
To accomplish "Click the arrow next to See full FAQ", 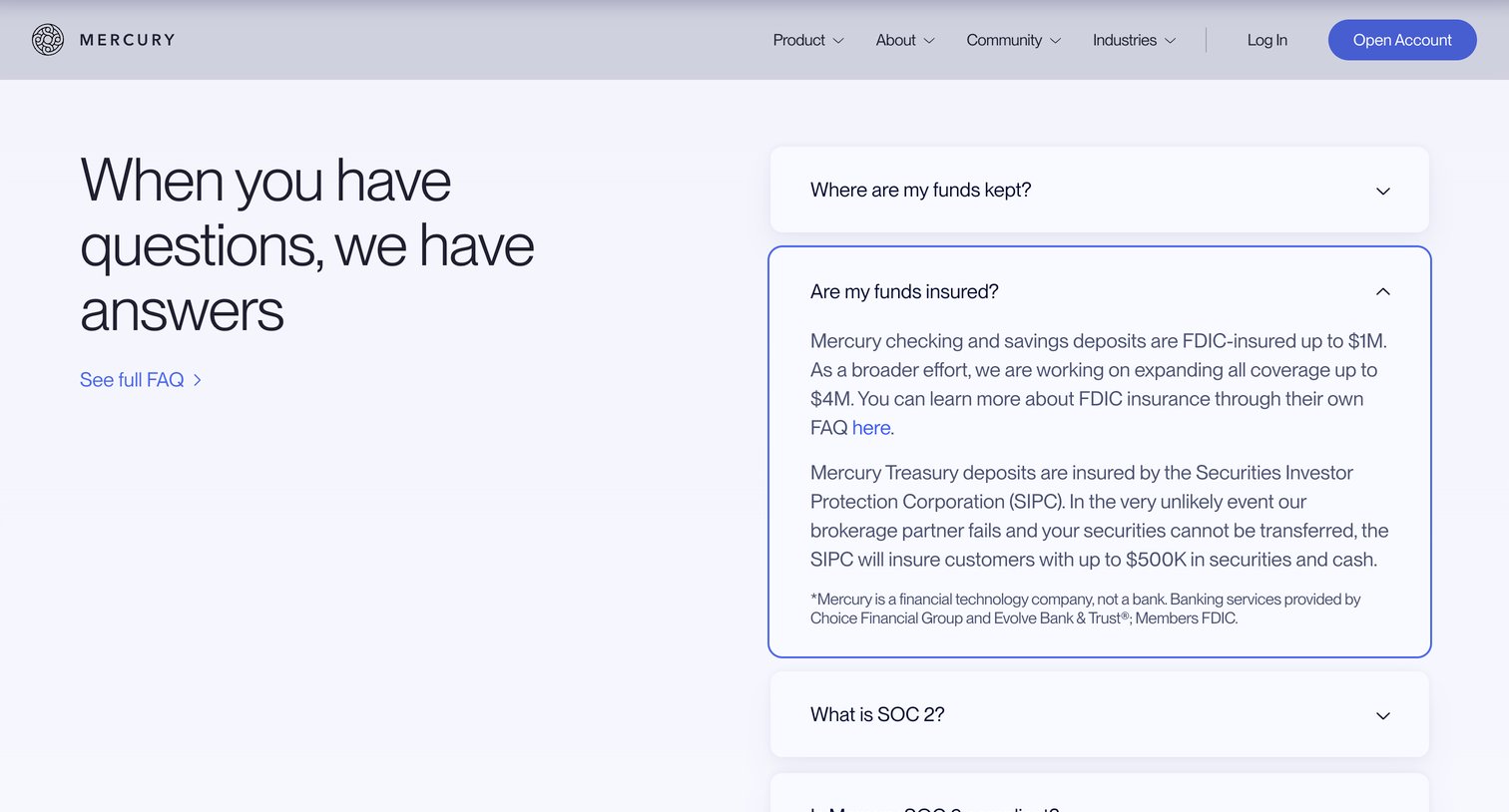I will 198,380.
